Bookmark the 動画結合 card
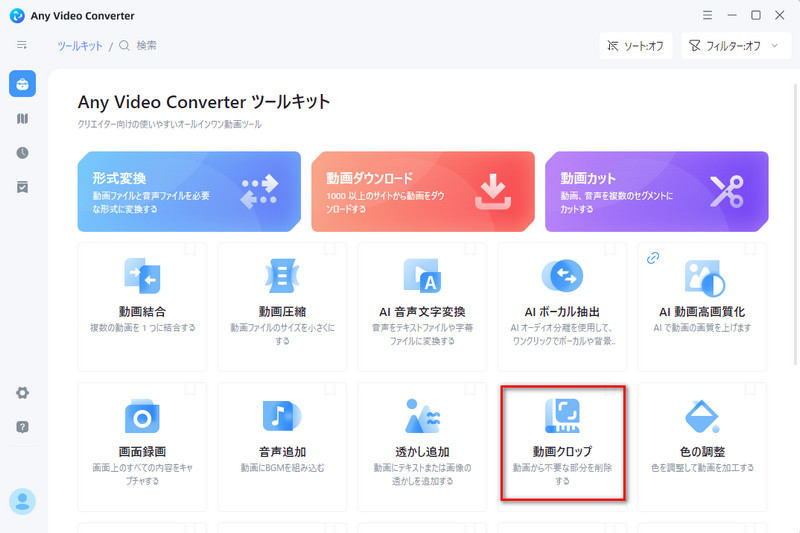The width and height of the screenshot is (800, 533). pos(190,249)
